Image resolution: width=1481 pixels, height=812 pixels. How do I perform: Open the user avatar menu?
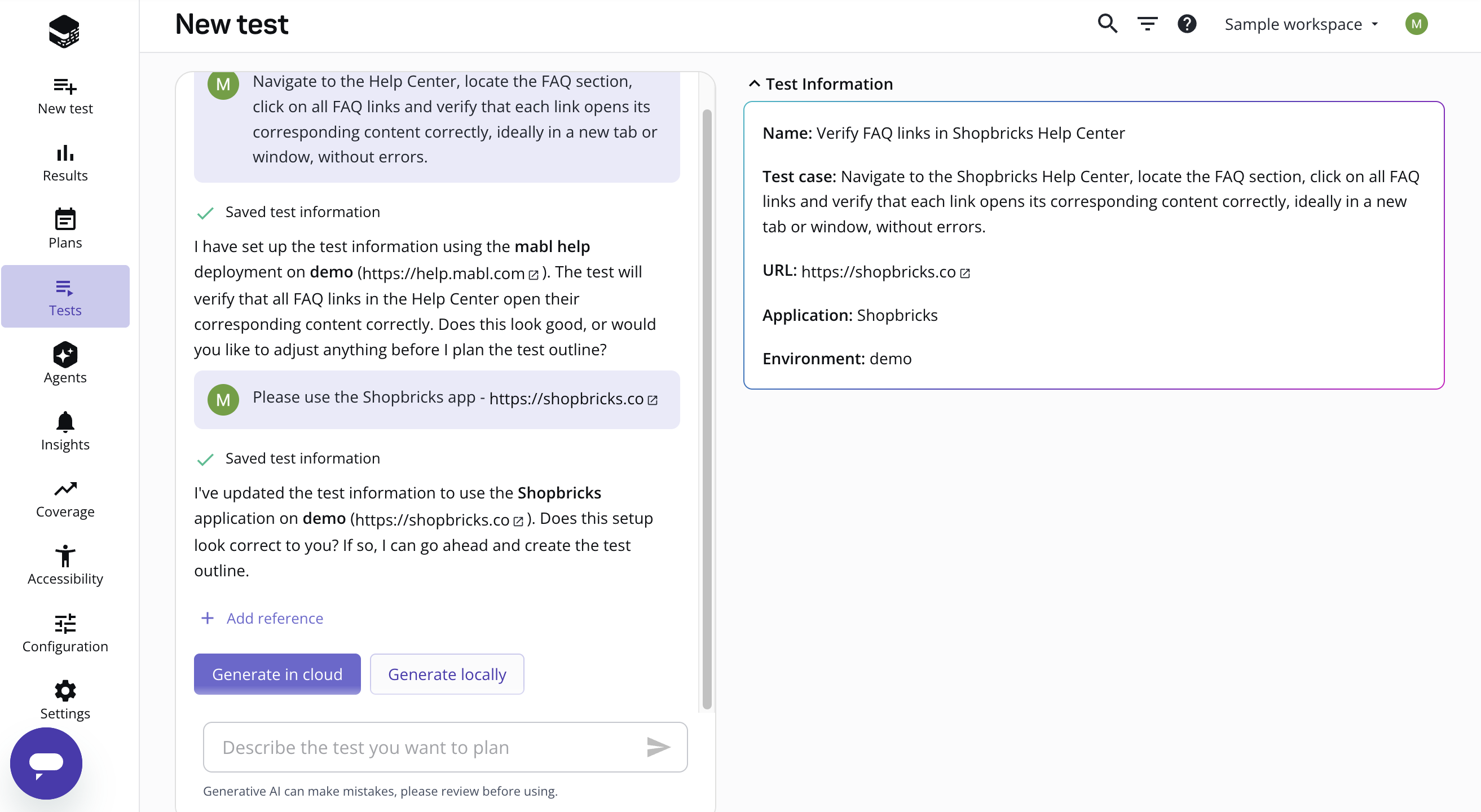[x=1416, y=24]
